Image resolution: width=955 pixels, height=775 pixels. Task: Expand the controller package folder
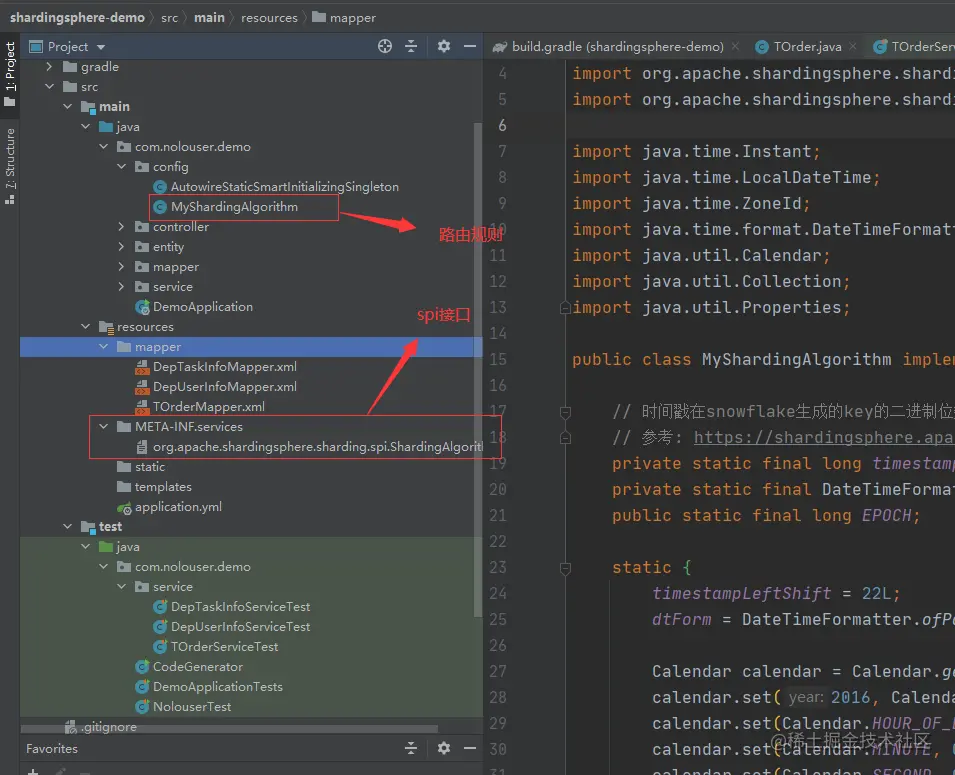click(x=121, y=227)
